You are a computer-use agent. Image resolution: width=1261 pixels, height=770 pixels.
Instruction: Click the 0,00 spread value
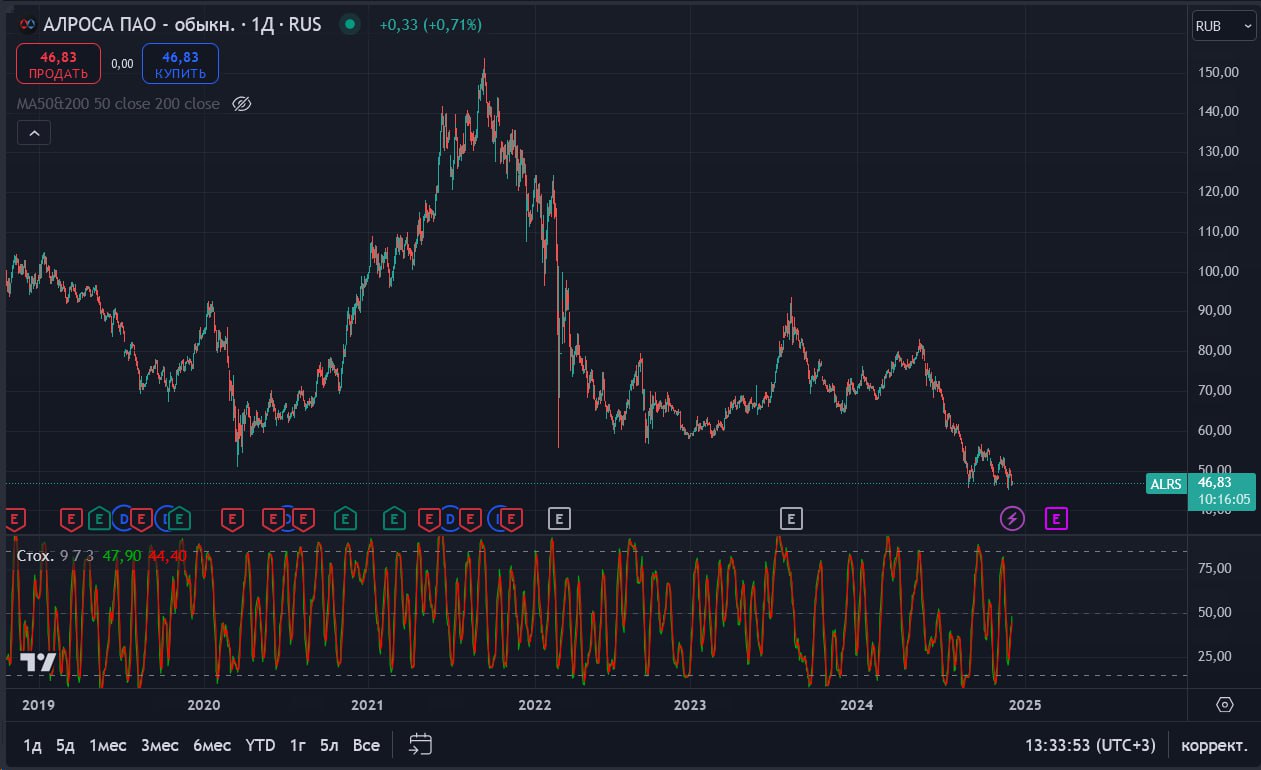coord(122,64)
